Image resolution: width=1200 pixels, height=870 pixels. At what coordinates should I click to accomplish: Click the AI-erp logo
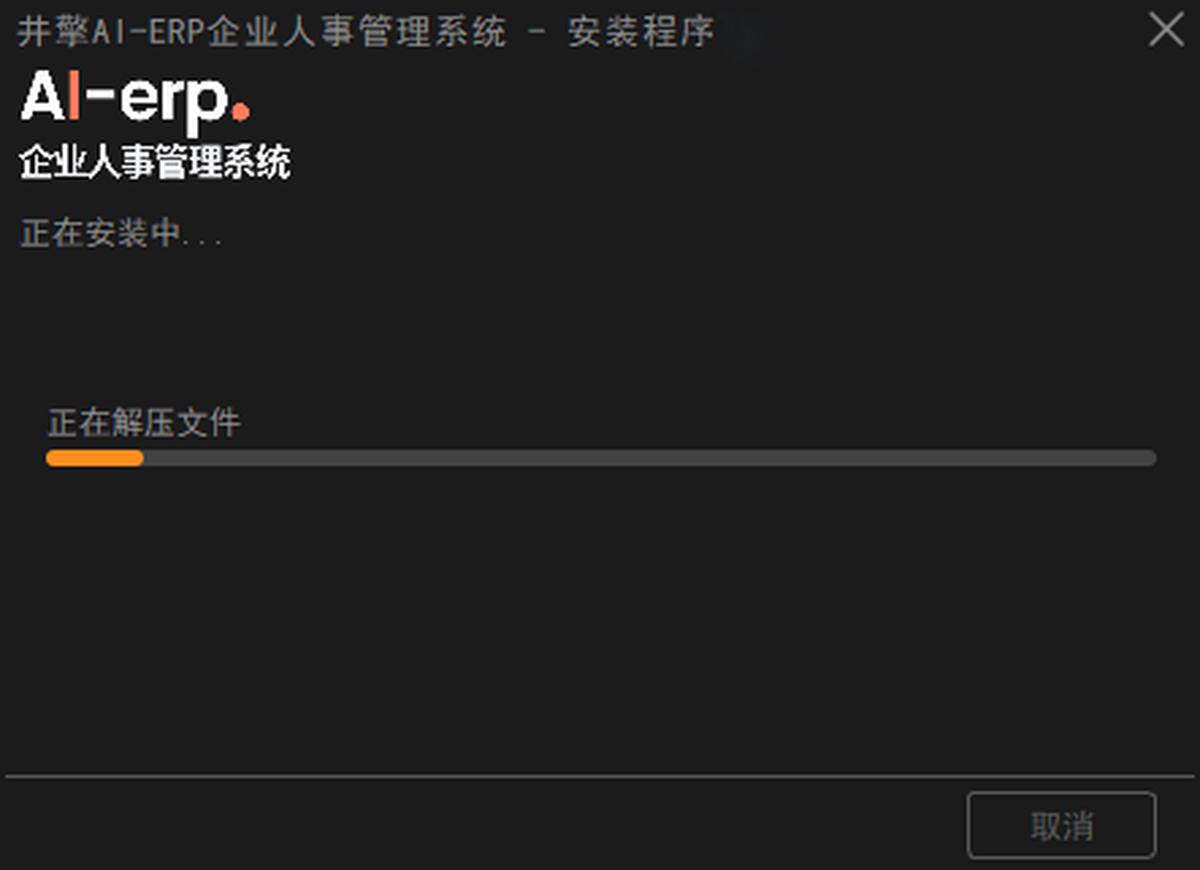coord(135,100)
